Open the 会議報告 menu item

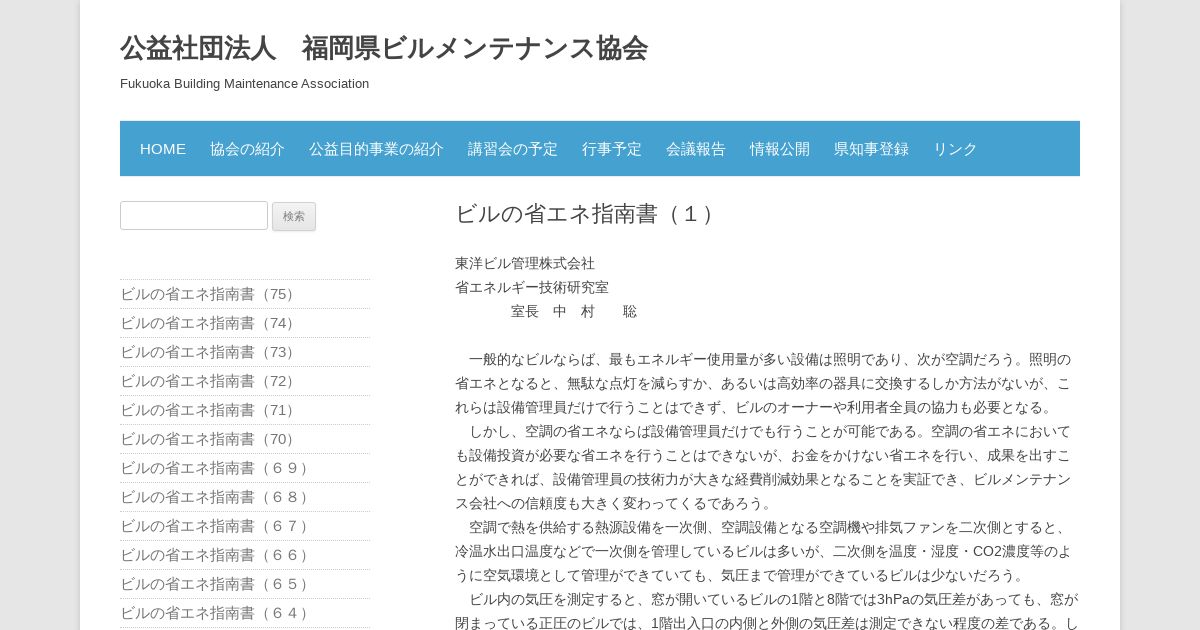click(696, 149)
